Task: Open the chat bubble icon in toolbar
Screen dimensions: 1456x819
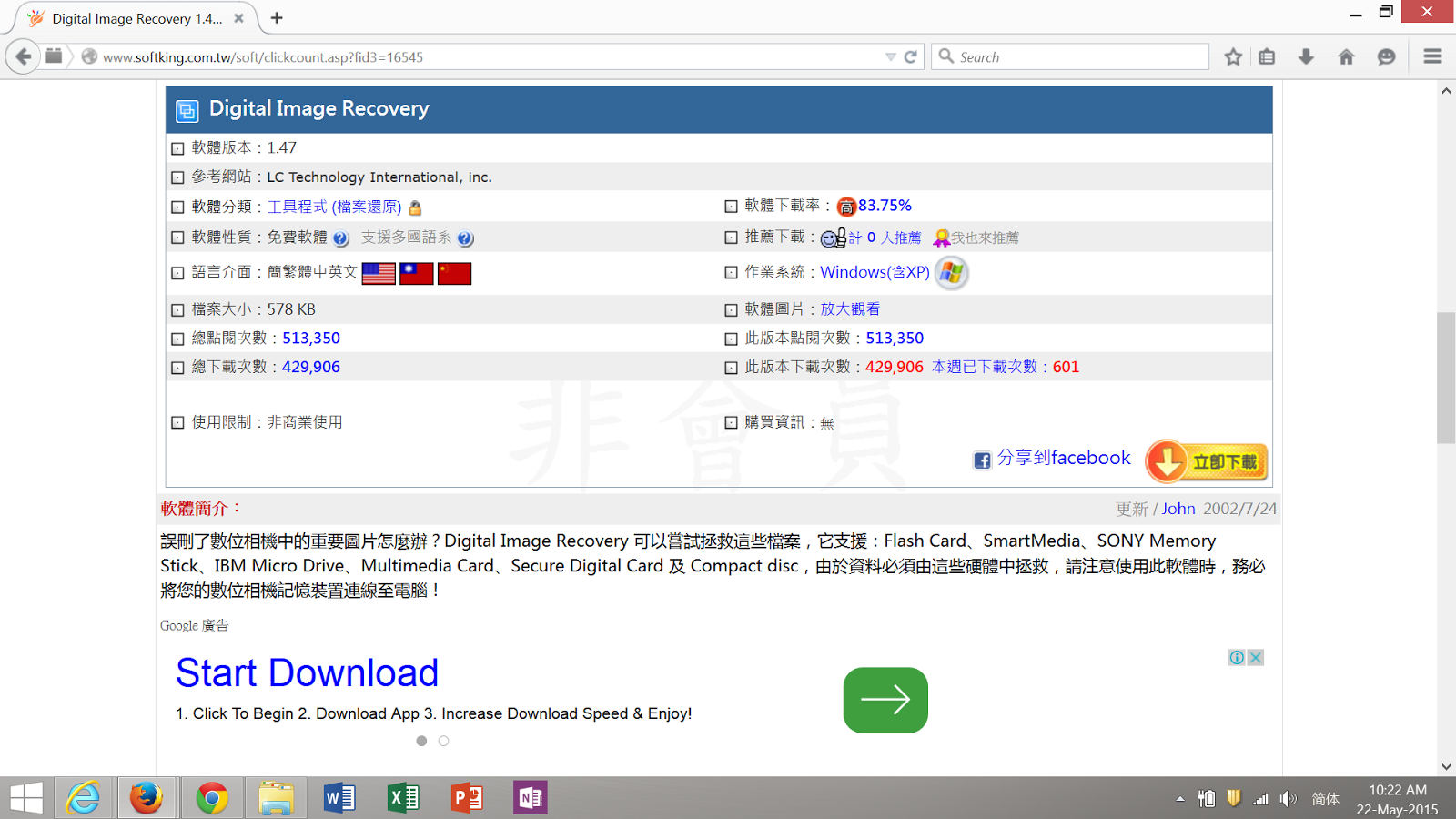Action: (x=1386, y=56)
